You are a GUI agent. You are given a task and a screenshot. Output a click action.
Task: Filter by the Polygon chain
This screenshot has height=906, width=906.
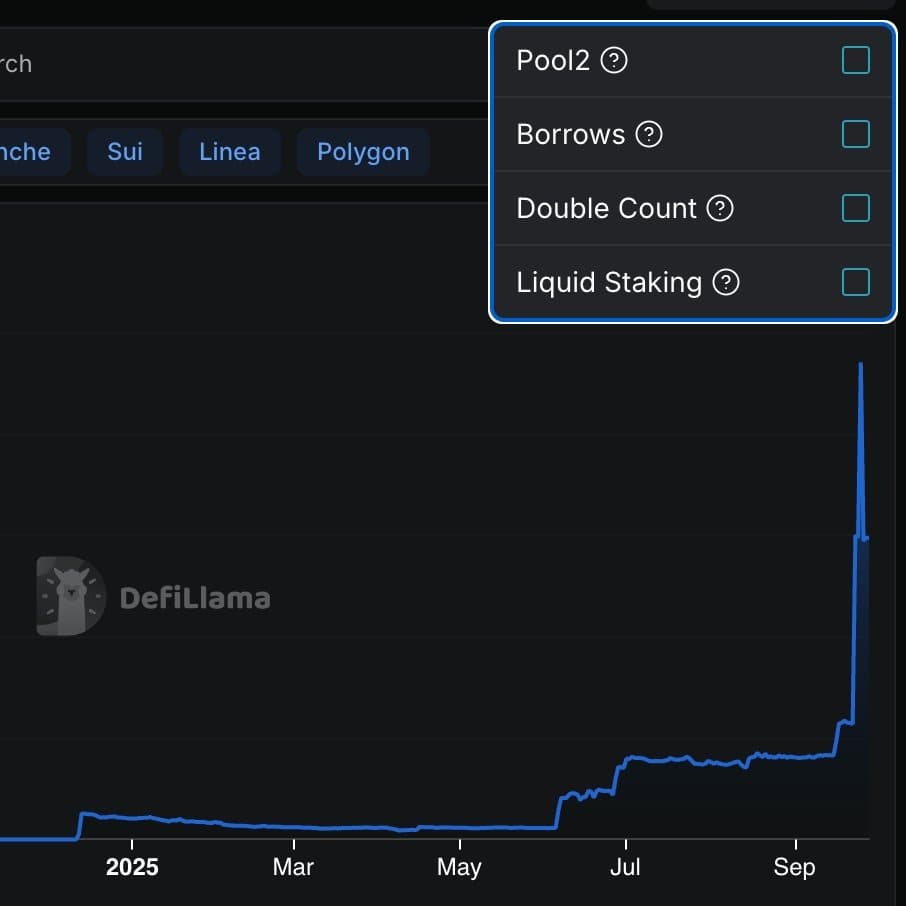[x=363, y=152]
